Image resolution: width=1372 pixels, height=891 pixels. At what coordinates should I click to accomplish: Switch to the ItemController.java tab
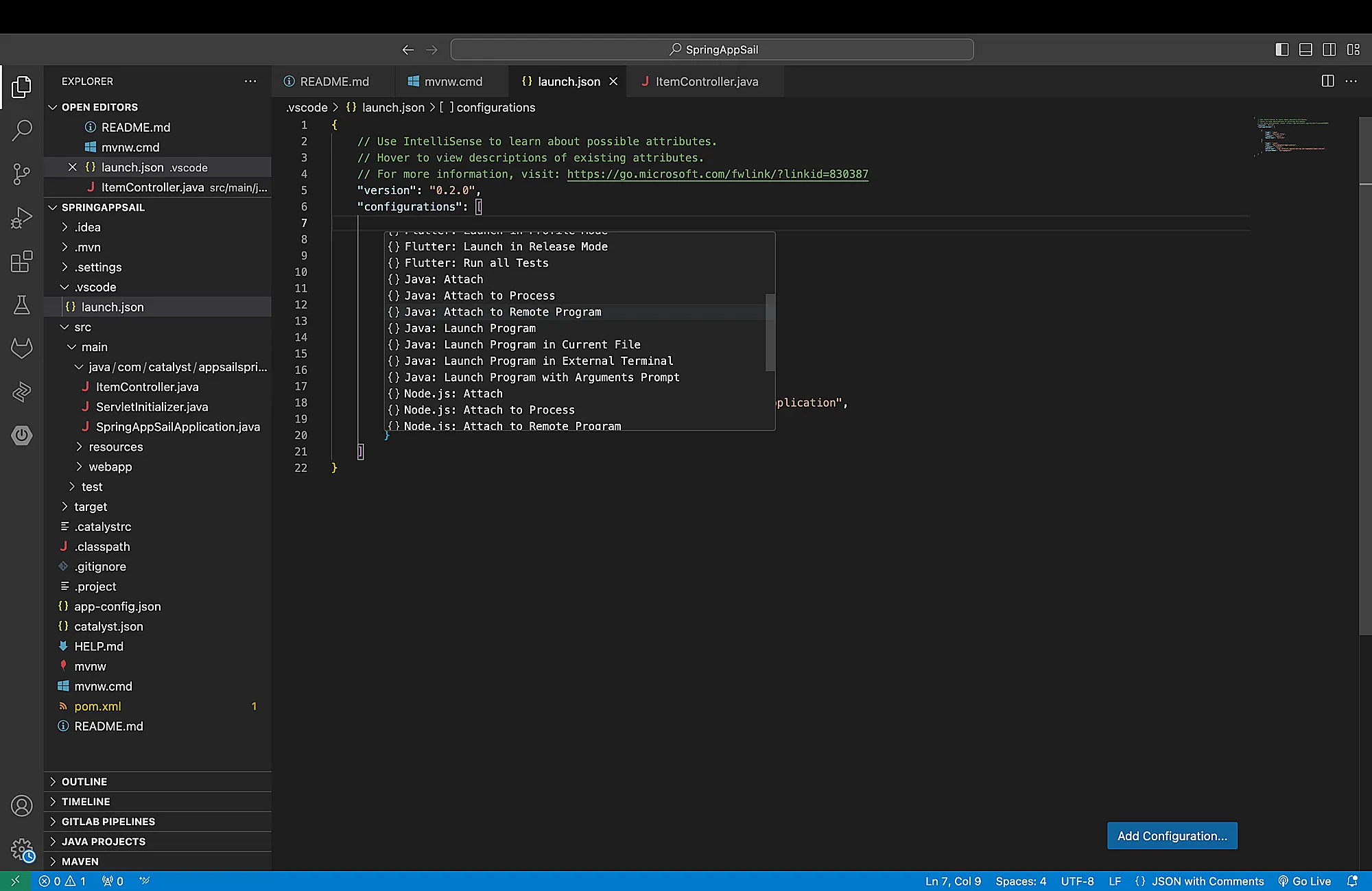pos(706,81)
